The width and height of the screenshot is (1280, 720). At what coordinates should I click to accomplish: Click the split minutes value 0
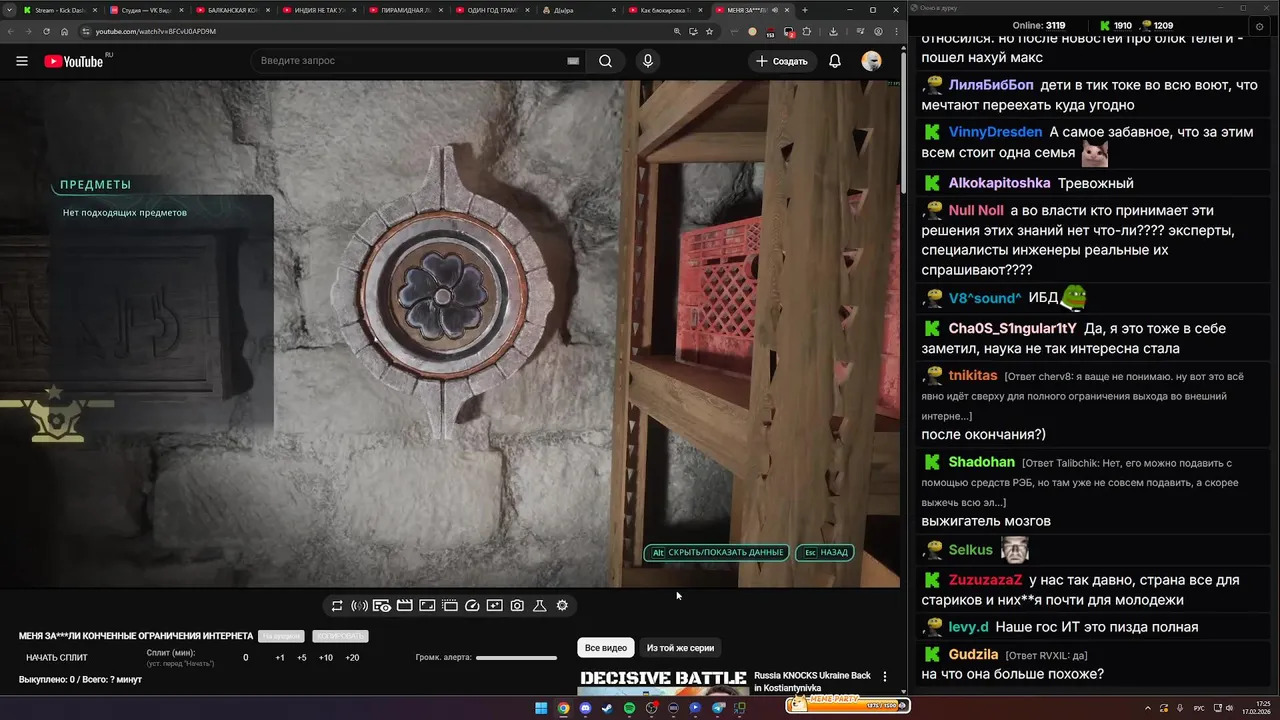click(x=246, y=657)
